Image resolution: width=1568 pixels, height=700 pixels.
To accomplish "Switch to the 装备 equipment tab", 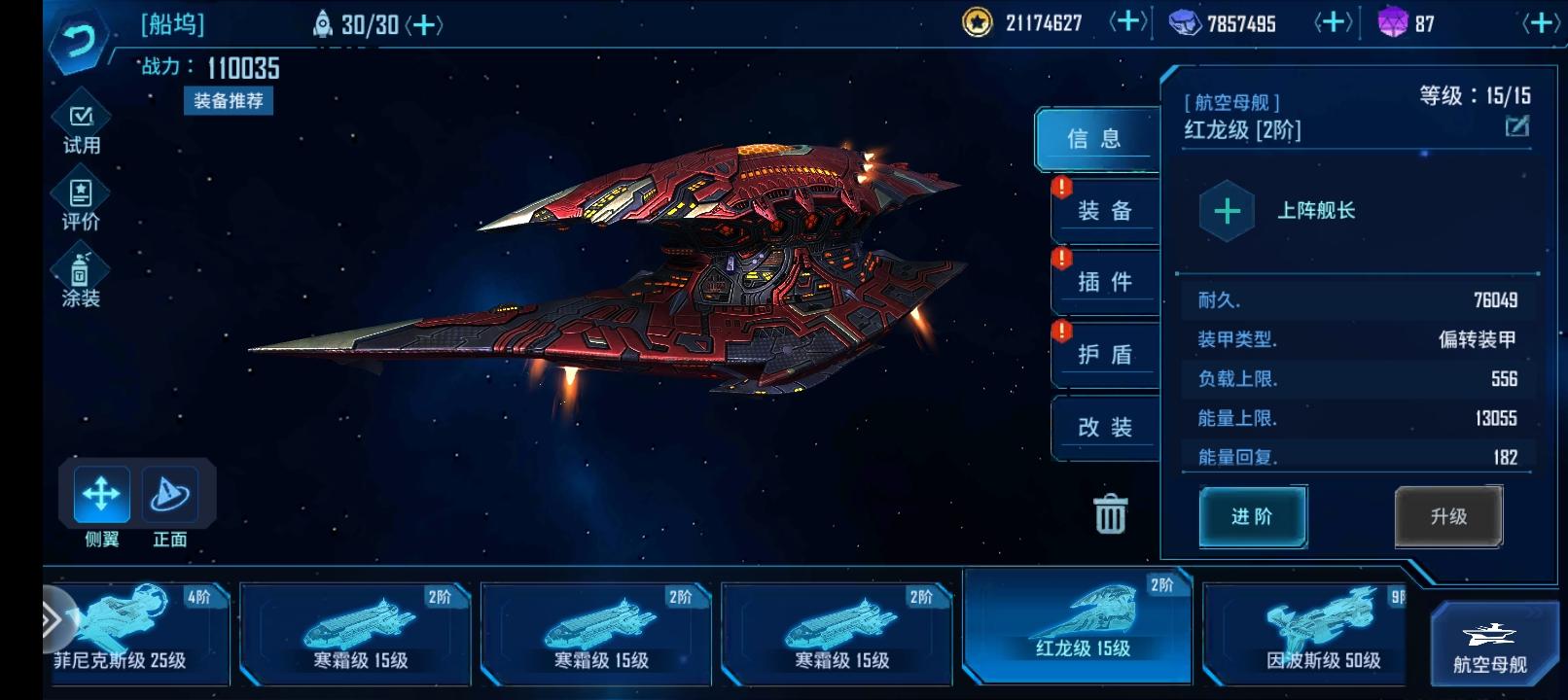I will coord(1106,210).
